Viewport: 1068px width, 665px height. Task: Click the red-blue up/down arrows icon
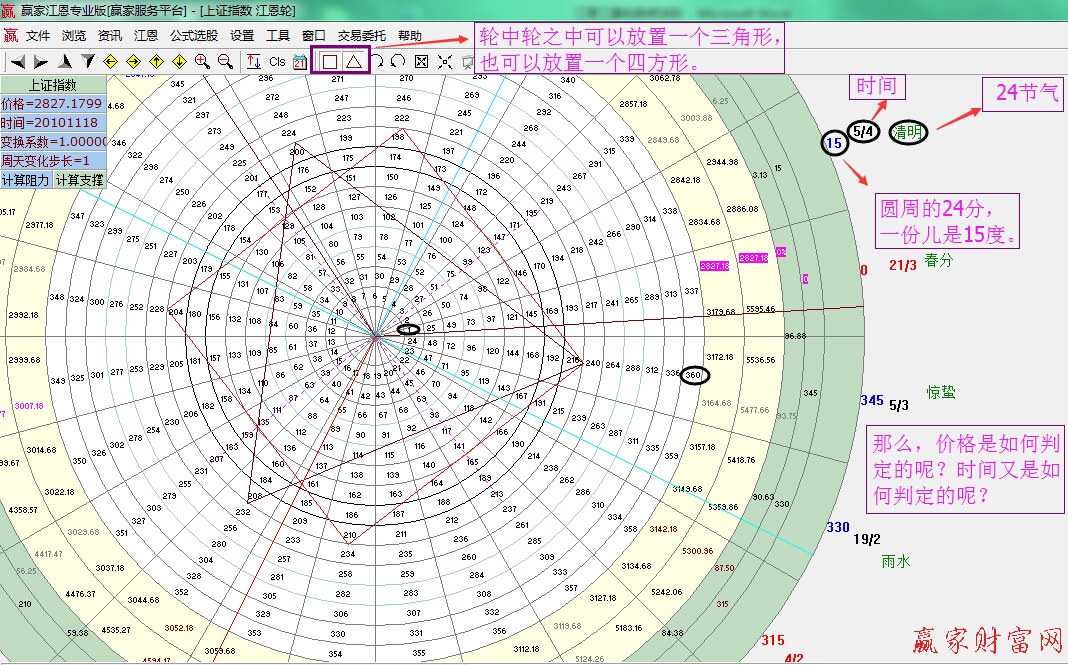click(x=253, y=62)
